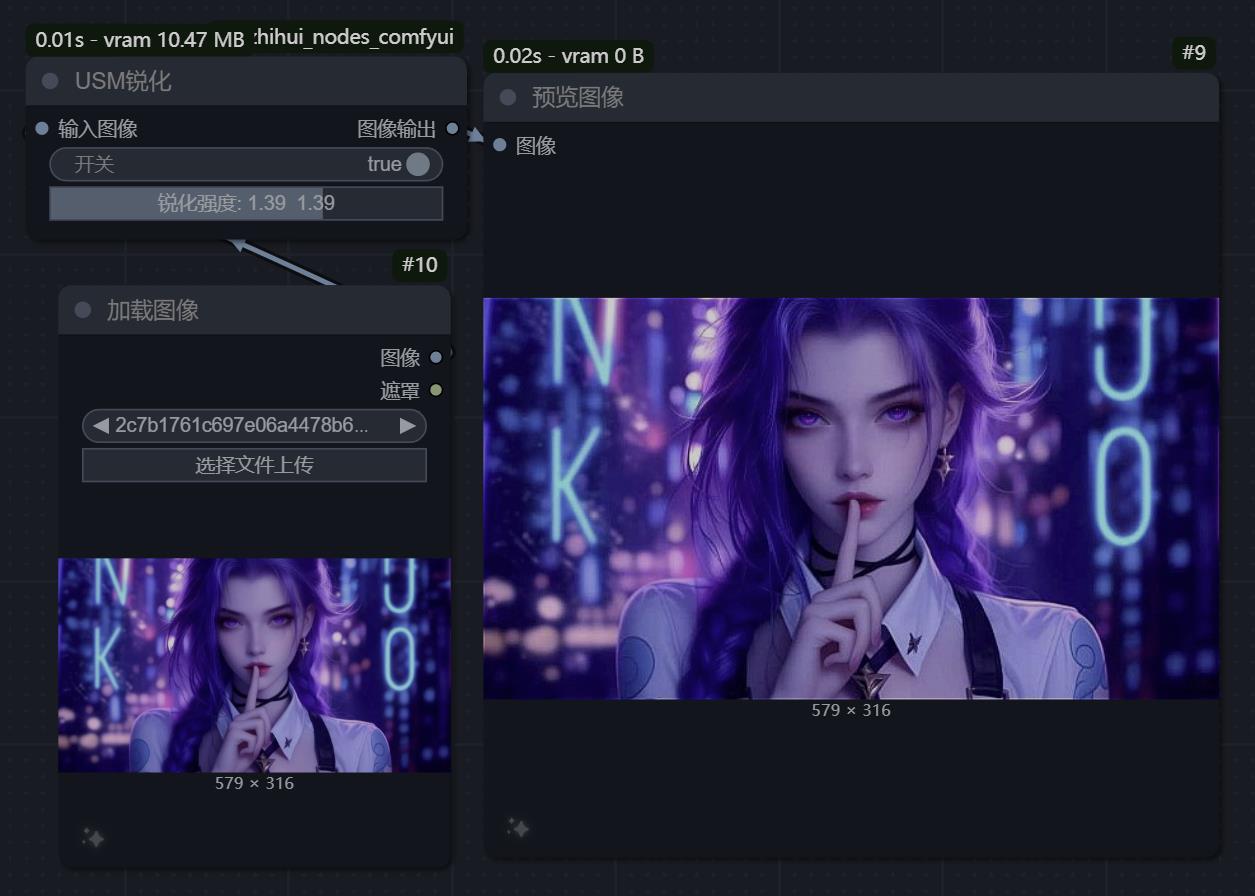Collapse the 预览图像 node using its title dot
Viewport: 1255px width, 896px height.
pyautogui.click(x=507, y=97)
